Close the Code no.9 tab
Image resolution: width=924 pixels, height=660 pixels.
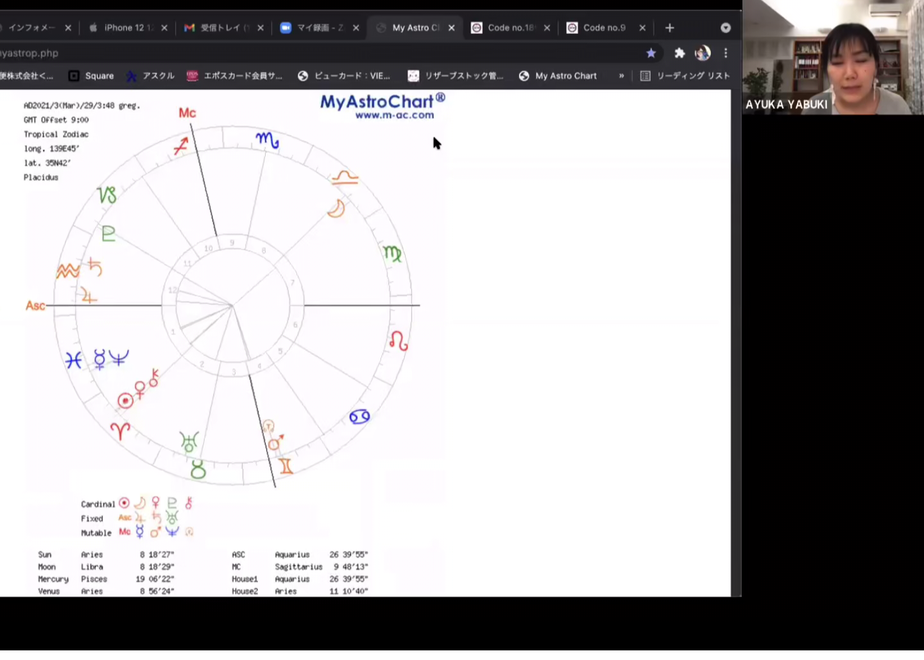click(x=642, y=28)
